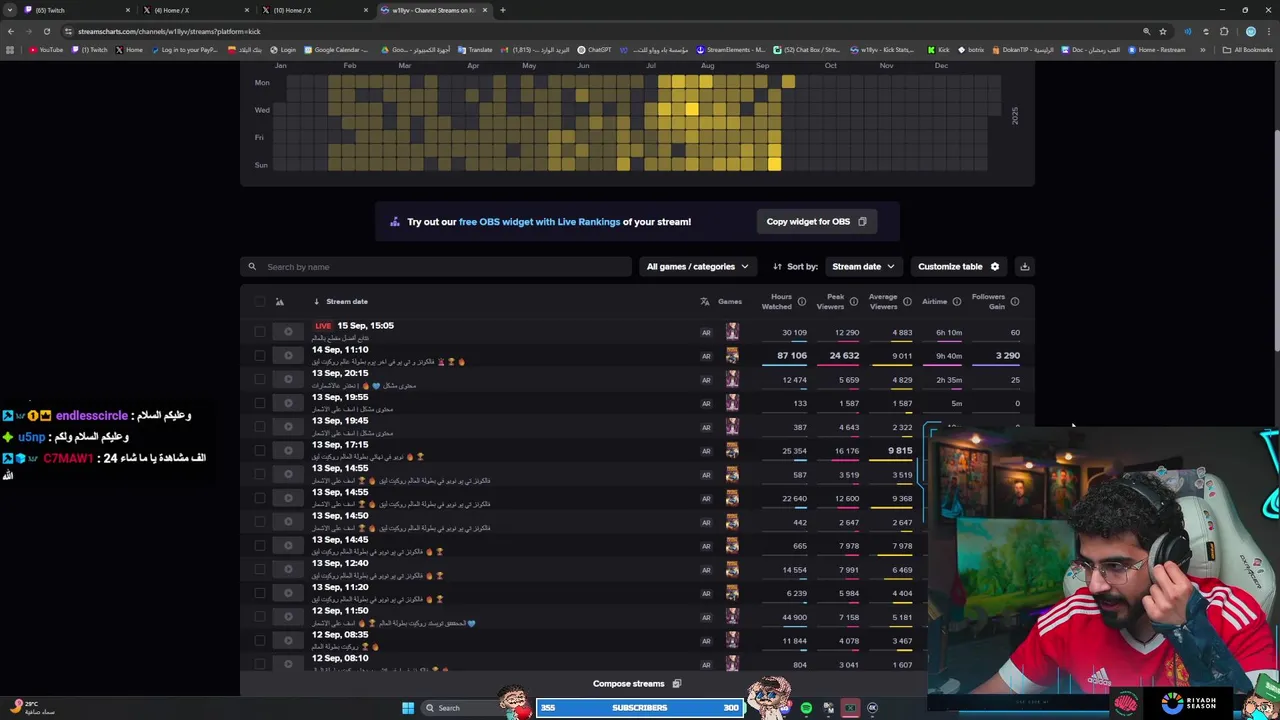Image resolution: width=1280 pixels, height=720 pixels.
Task: Click game icon for 15 Sep, 15:05 stream
Action: click(732, 332)
